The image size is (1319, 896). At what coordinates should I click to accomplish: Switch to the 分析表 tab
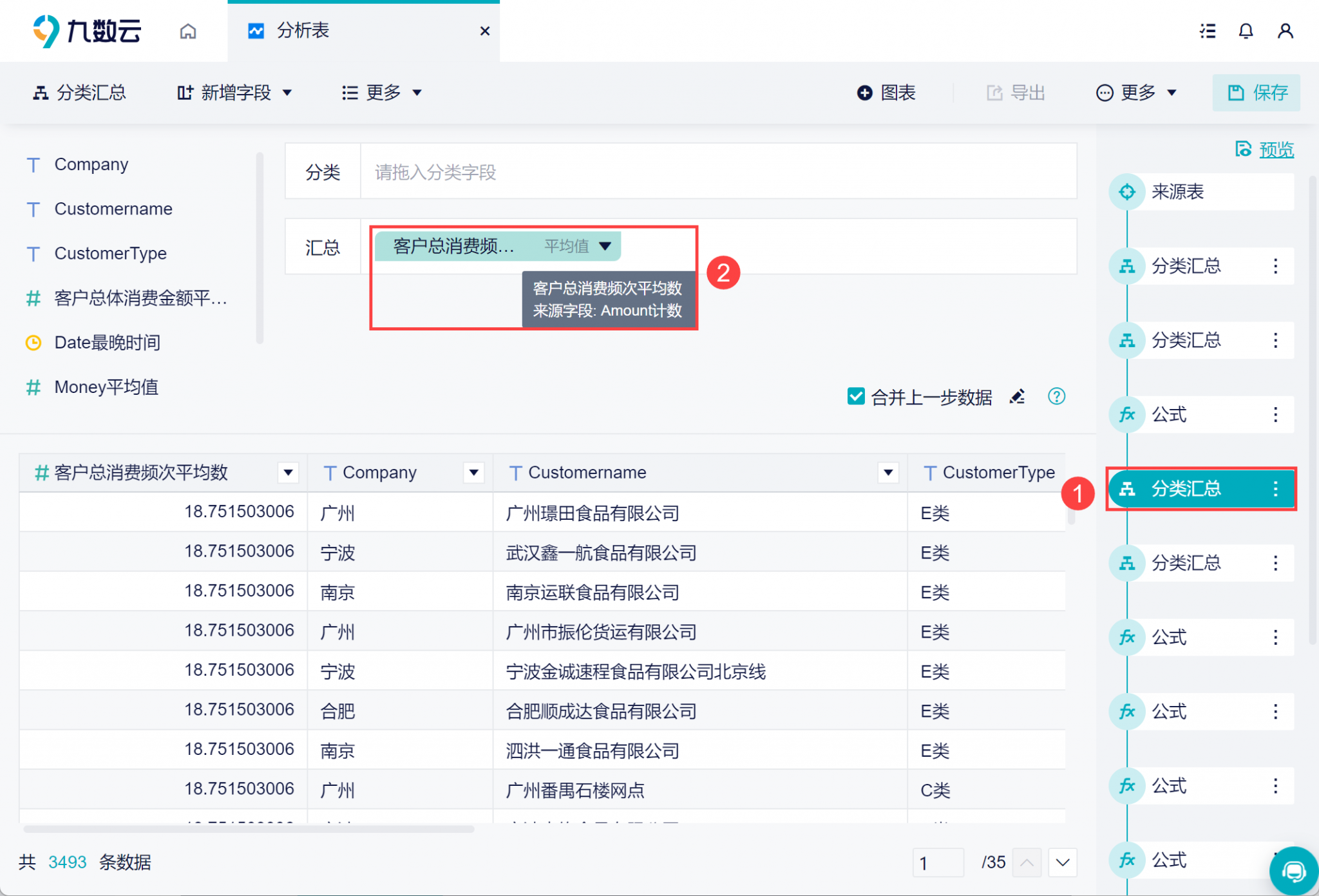click(x=301, y=30)
